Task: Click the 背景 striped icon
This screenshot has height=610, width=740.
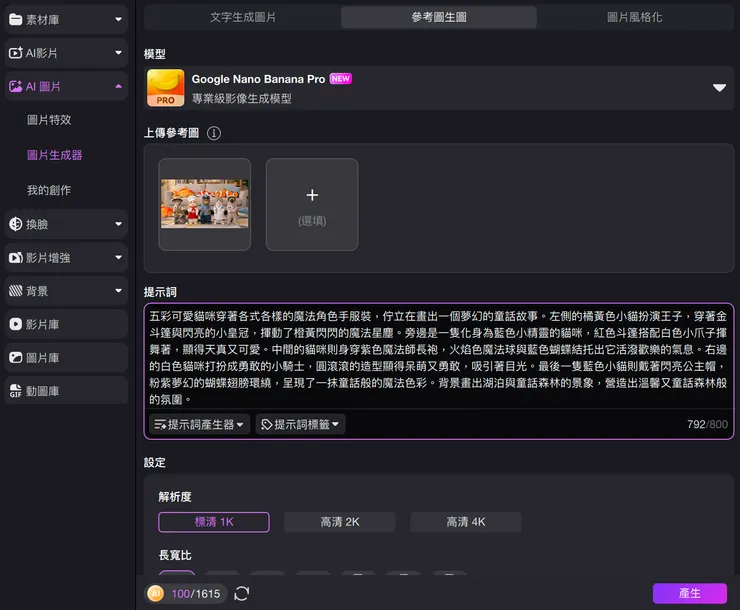Action: pyautogui.click(x=16, y=291)
